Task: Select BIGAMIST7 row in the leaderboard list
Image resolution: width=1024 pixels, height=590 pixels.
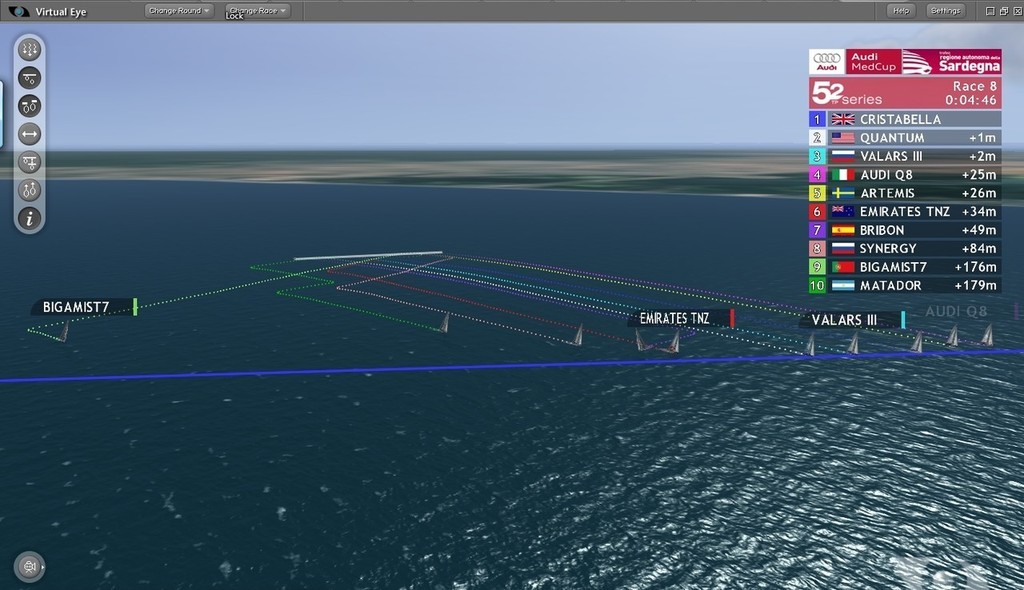Action: 904,267
